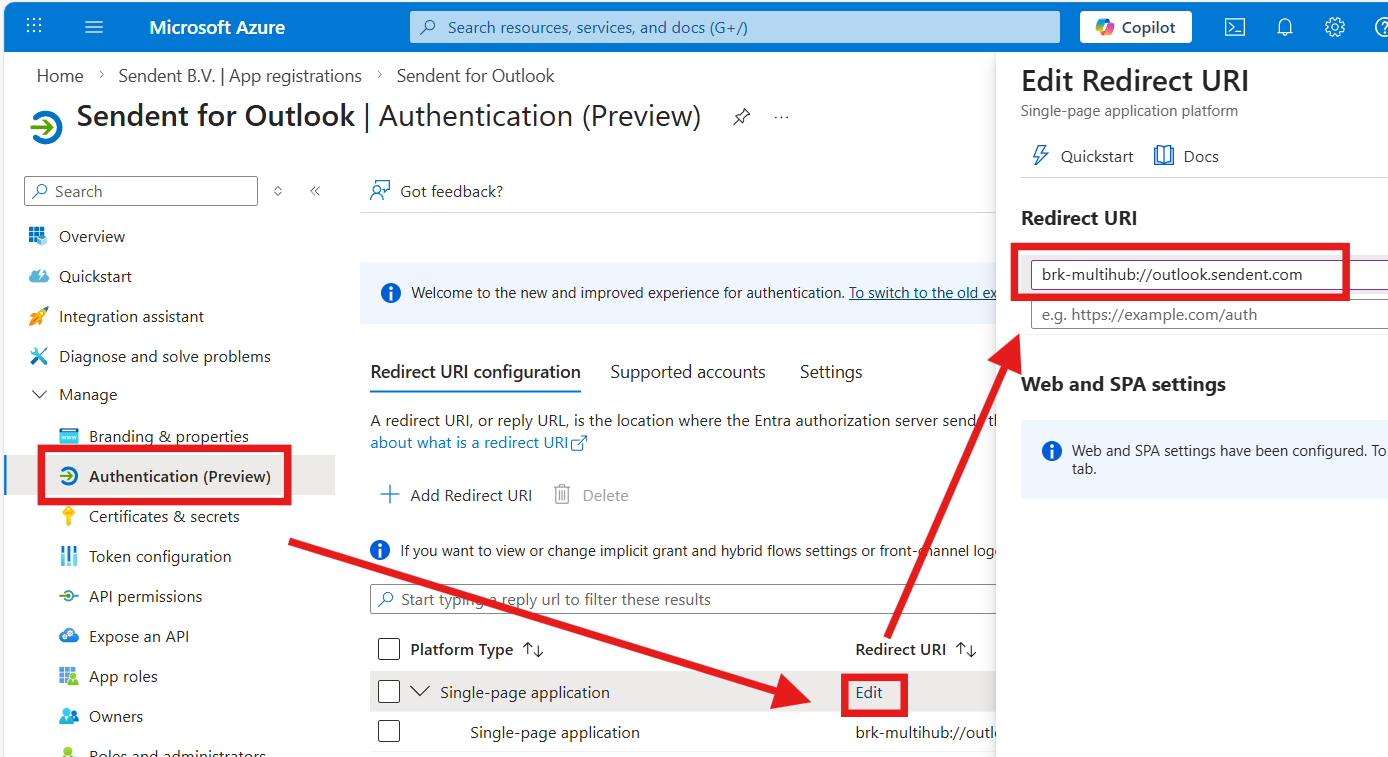
Task: Switch to the Redirect URI configuration tab
Action: pos(475,372)
